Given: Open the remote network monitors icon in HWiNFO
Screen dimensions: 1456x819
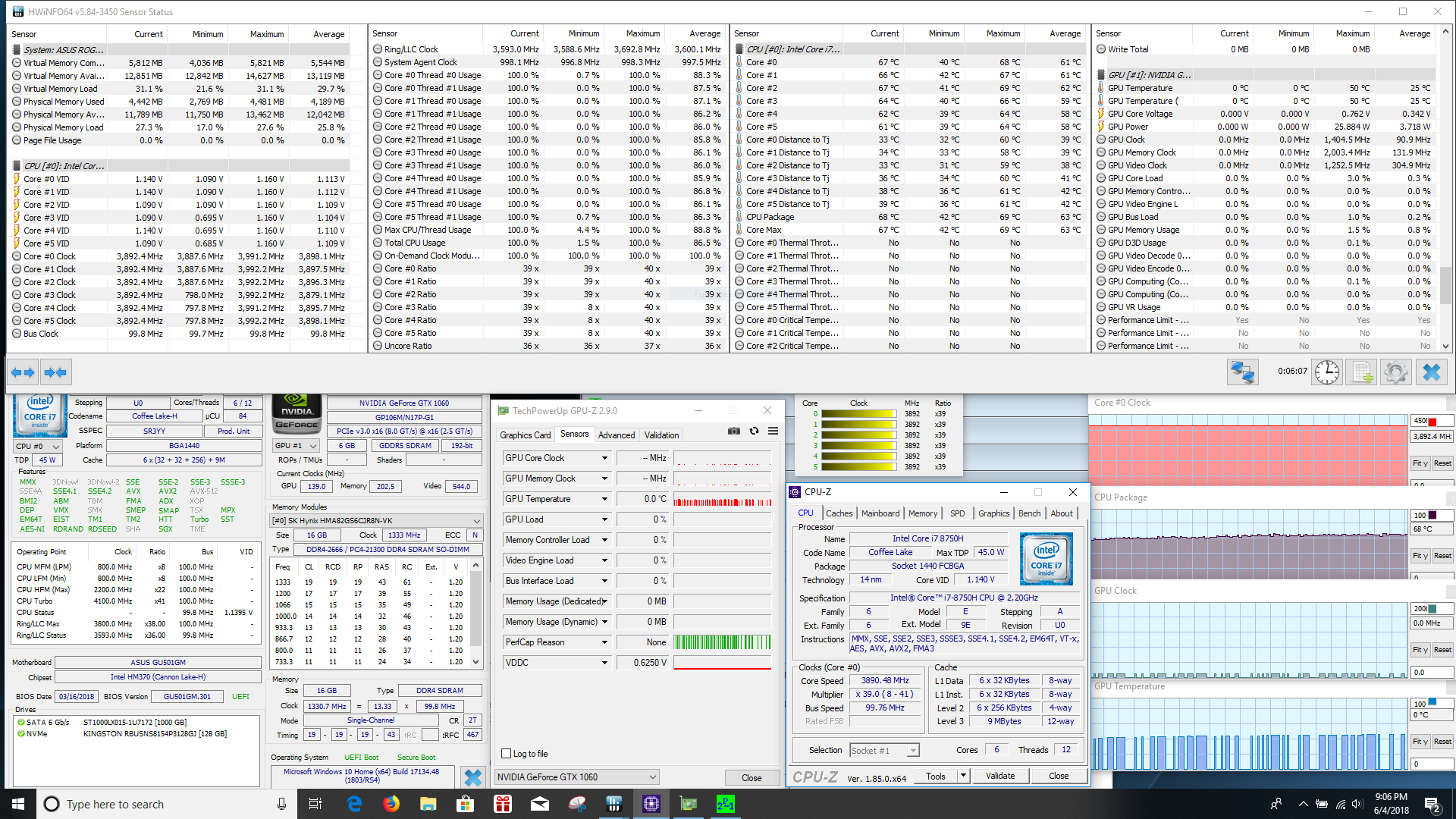Looking at the screenshot, I should 1243,372.
